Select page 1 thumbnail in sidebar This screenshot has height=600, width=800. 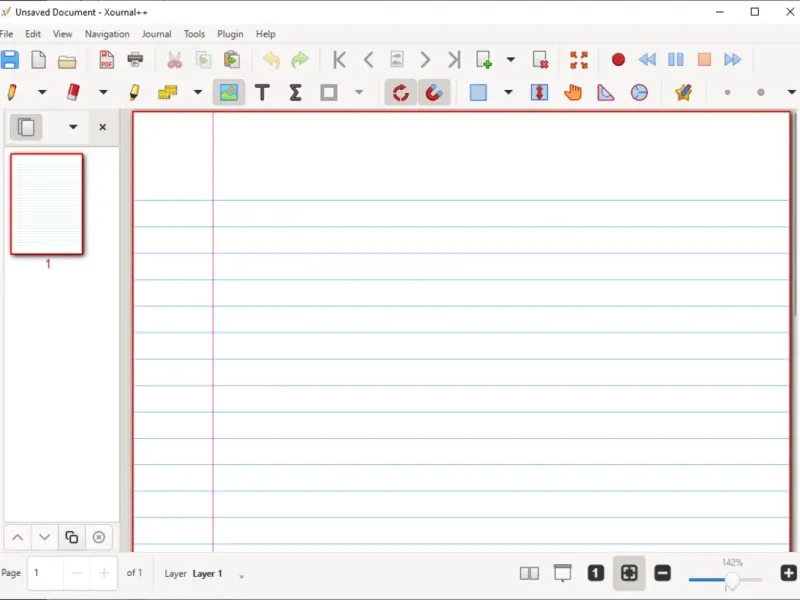coord(47,204)
